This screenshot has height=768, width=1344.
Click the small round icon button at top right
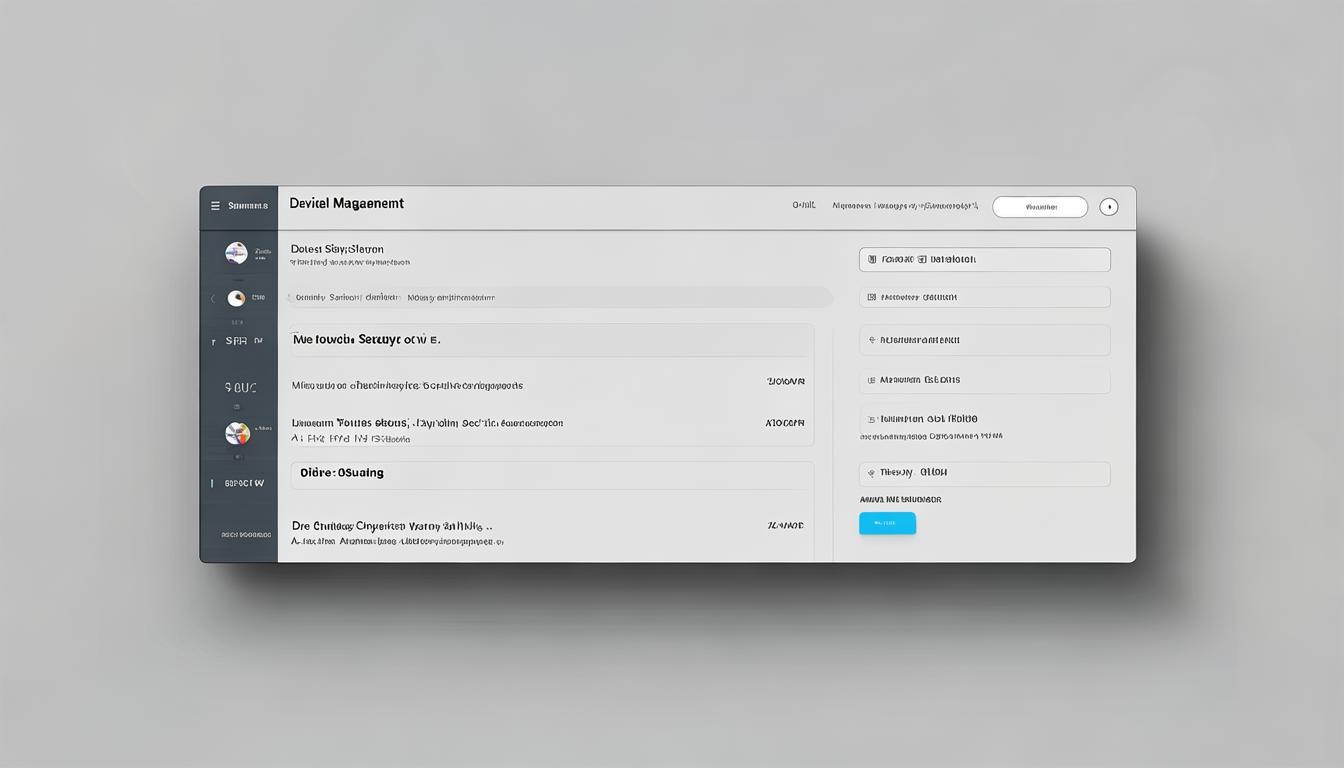pyautogui.click(x=1108, y=207)
